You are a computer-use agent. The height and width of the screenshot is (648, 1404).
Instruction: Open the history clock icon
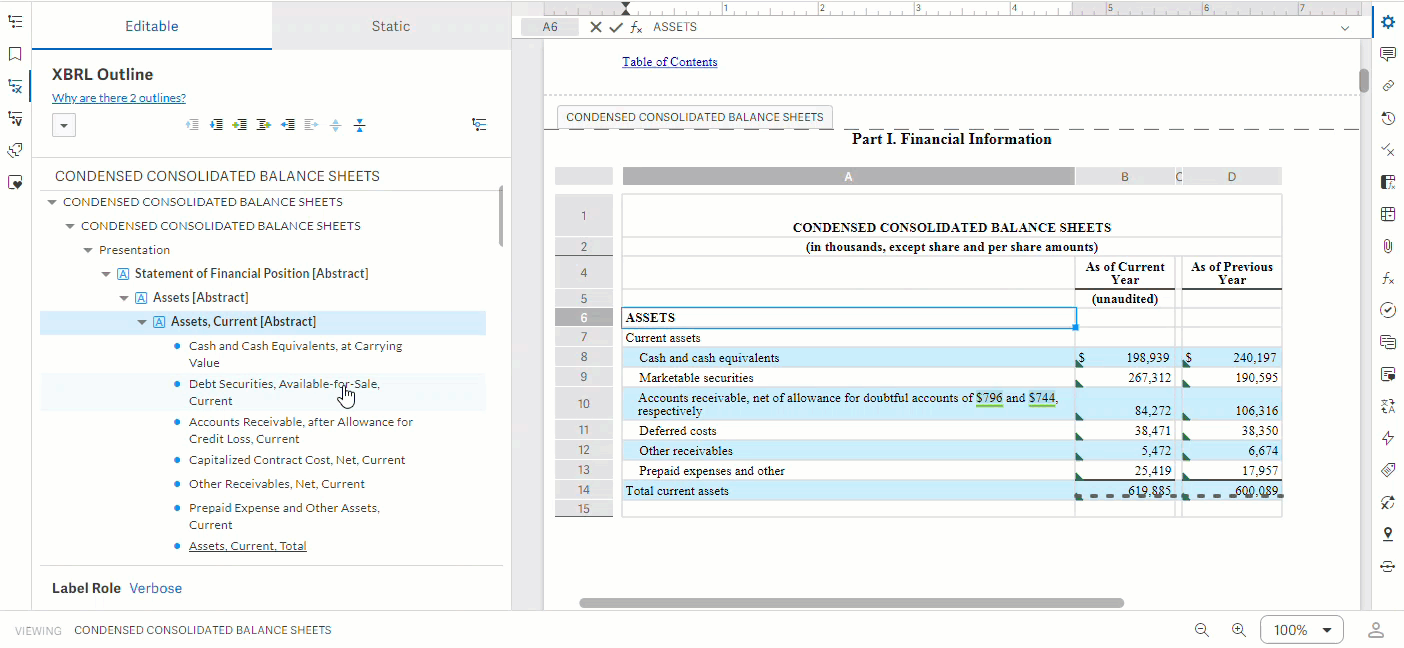[x=1388, y=118]
